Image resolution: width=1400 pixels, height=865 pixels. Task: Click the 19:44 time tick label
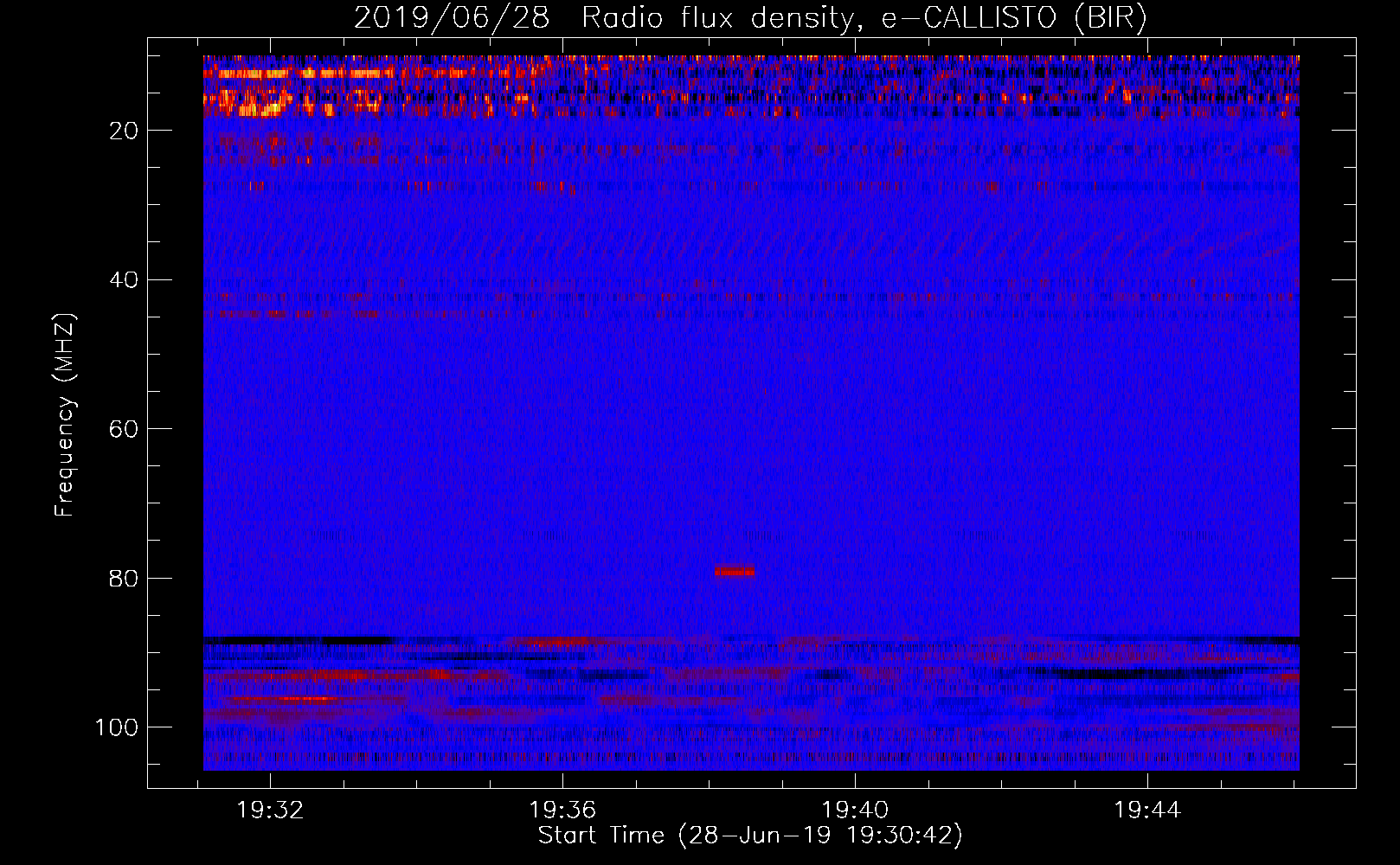coord(1147,811)
